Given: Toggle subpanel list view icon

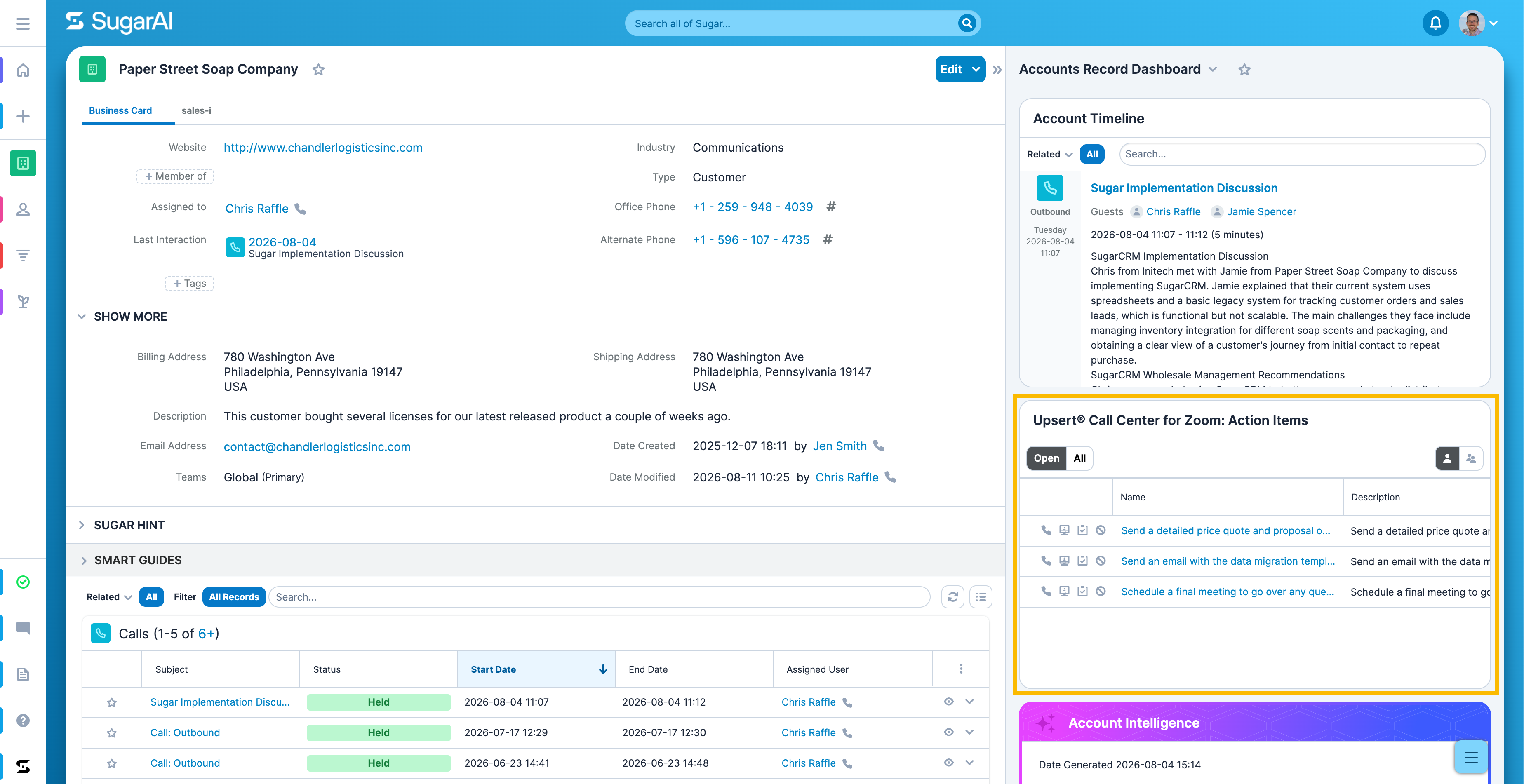Looking at the screenshot, I should [980, 597].
